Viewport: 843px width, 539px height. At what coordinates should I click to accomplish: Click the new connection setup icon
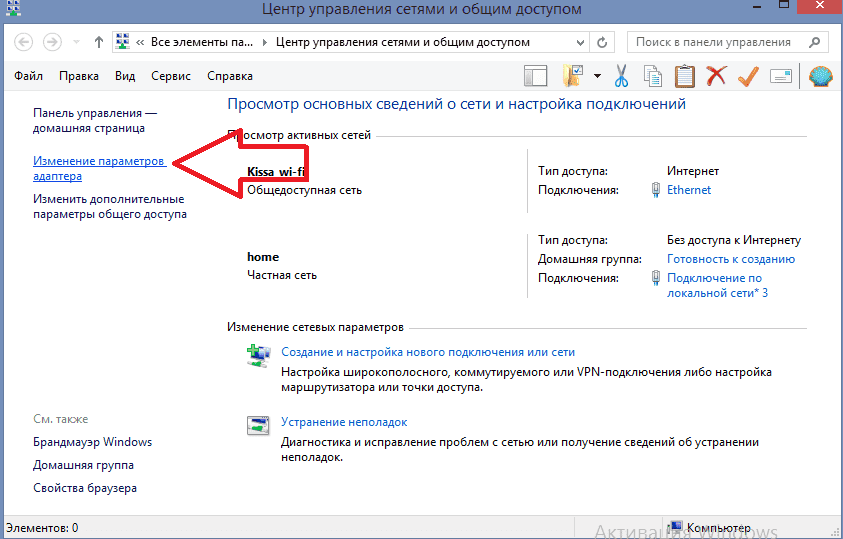tap(259, 356)
